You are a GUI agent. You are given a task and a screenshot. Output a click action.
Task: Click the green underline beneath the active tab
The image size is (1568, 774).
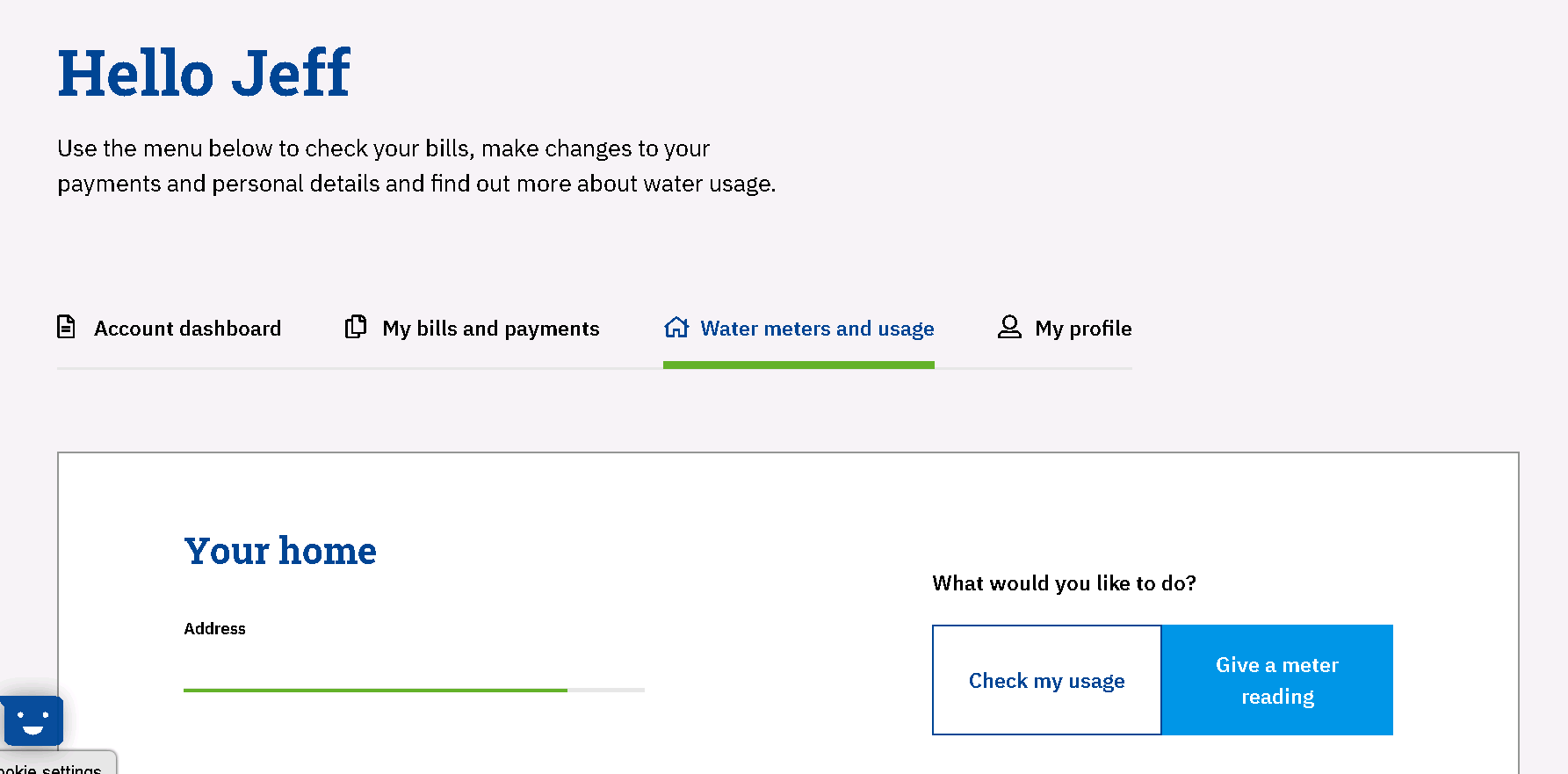click(x=798, y=365)
